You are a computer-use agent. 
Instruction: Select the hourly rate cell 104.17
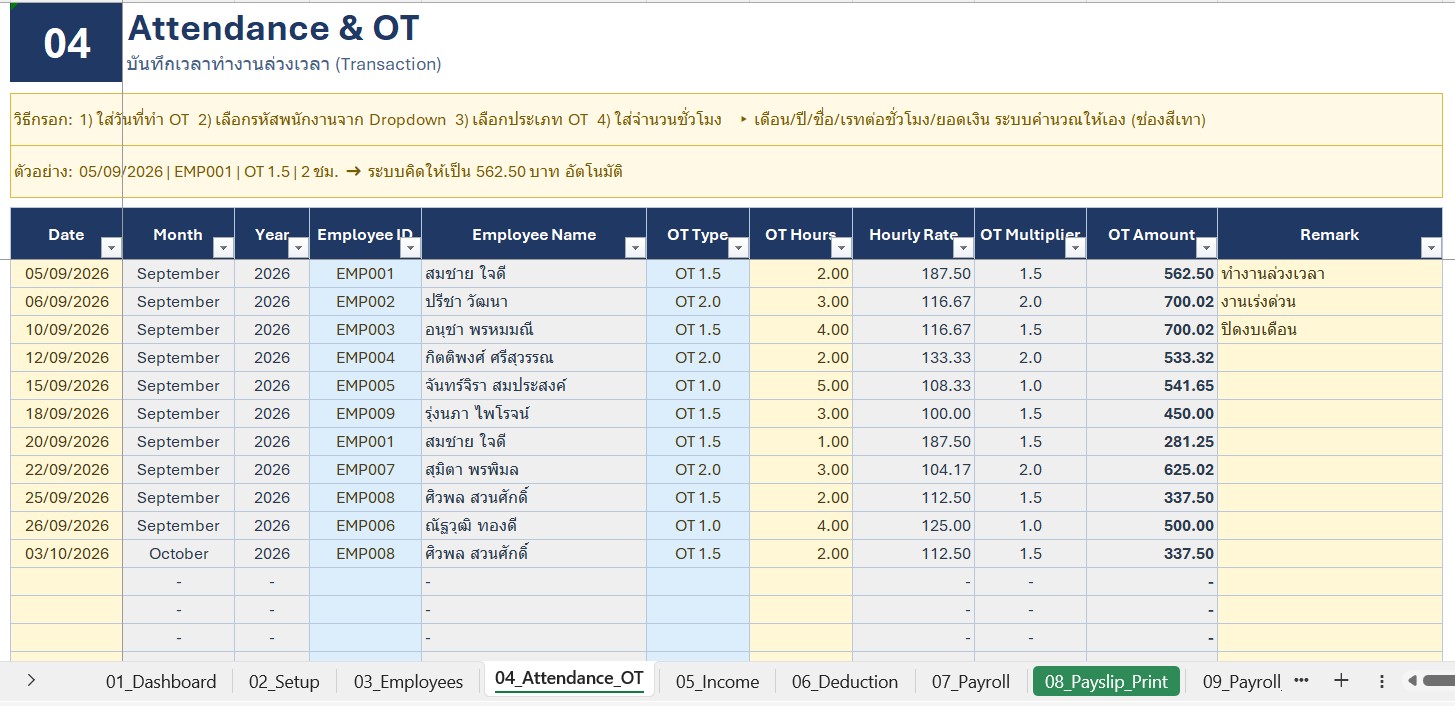click(x=914, y=470)
